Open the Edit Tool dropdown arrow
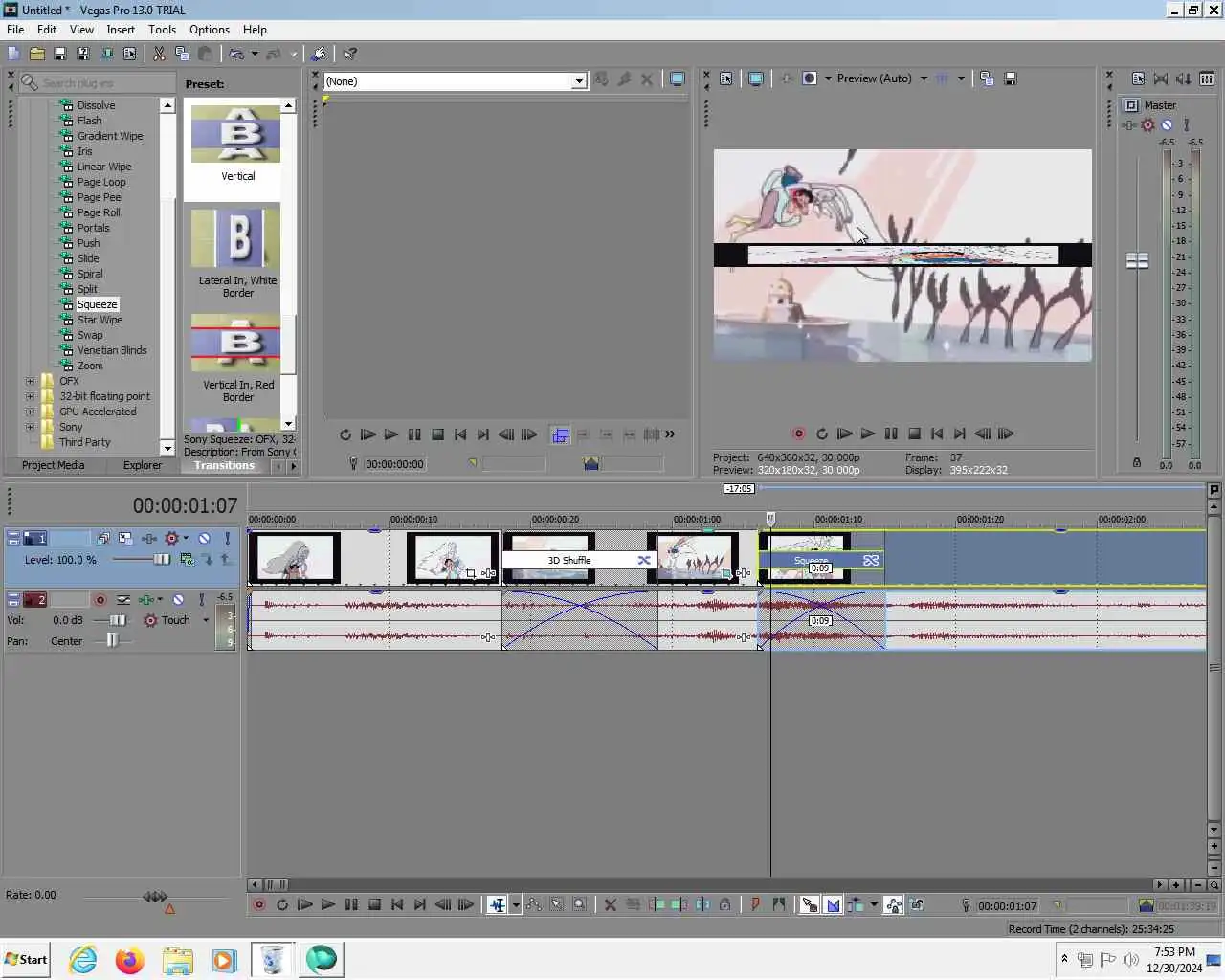The image size is (1225, 980). pyautogui.click(x=516, y=904)
